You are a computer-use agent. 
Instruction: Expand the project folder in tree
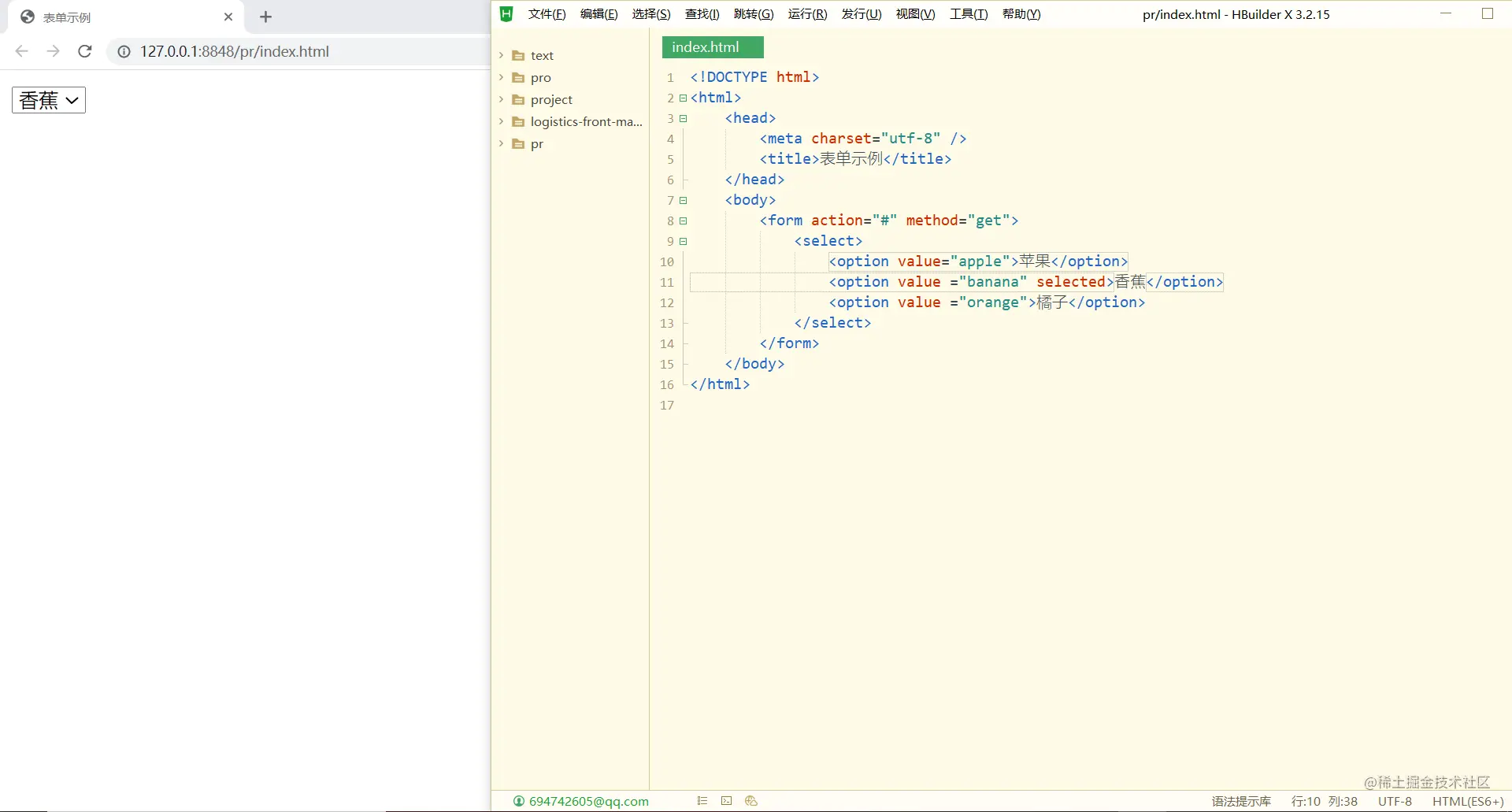501,99
